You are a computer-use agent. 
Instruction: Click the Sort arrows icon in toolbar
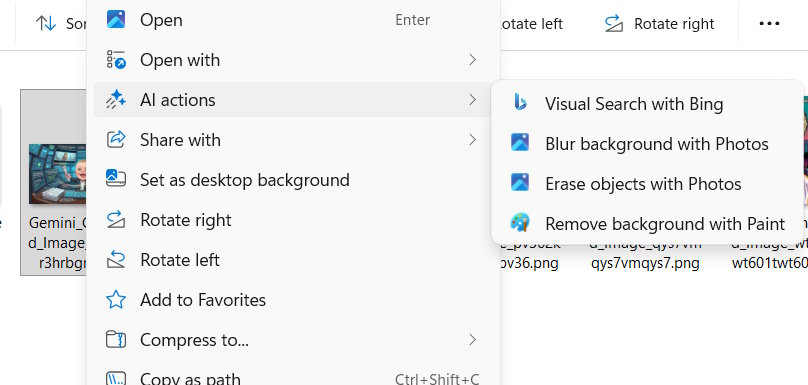45,23
